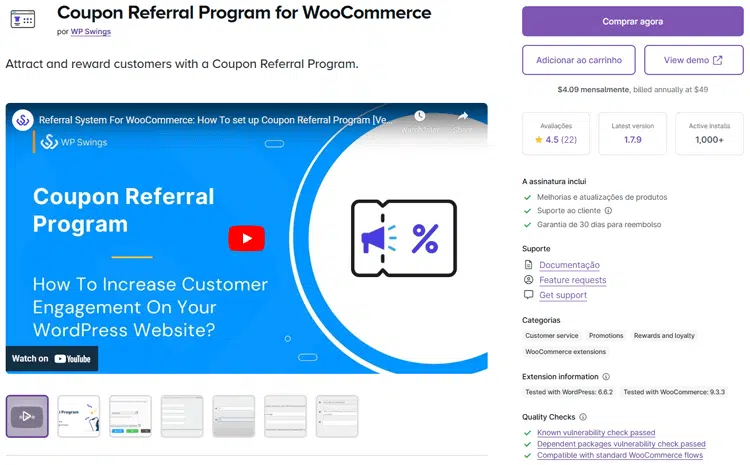750x465 pixels.
Task: Select the Promotions category tag
Action: pyautogui.click(x=606, y=336)
